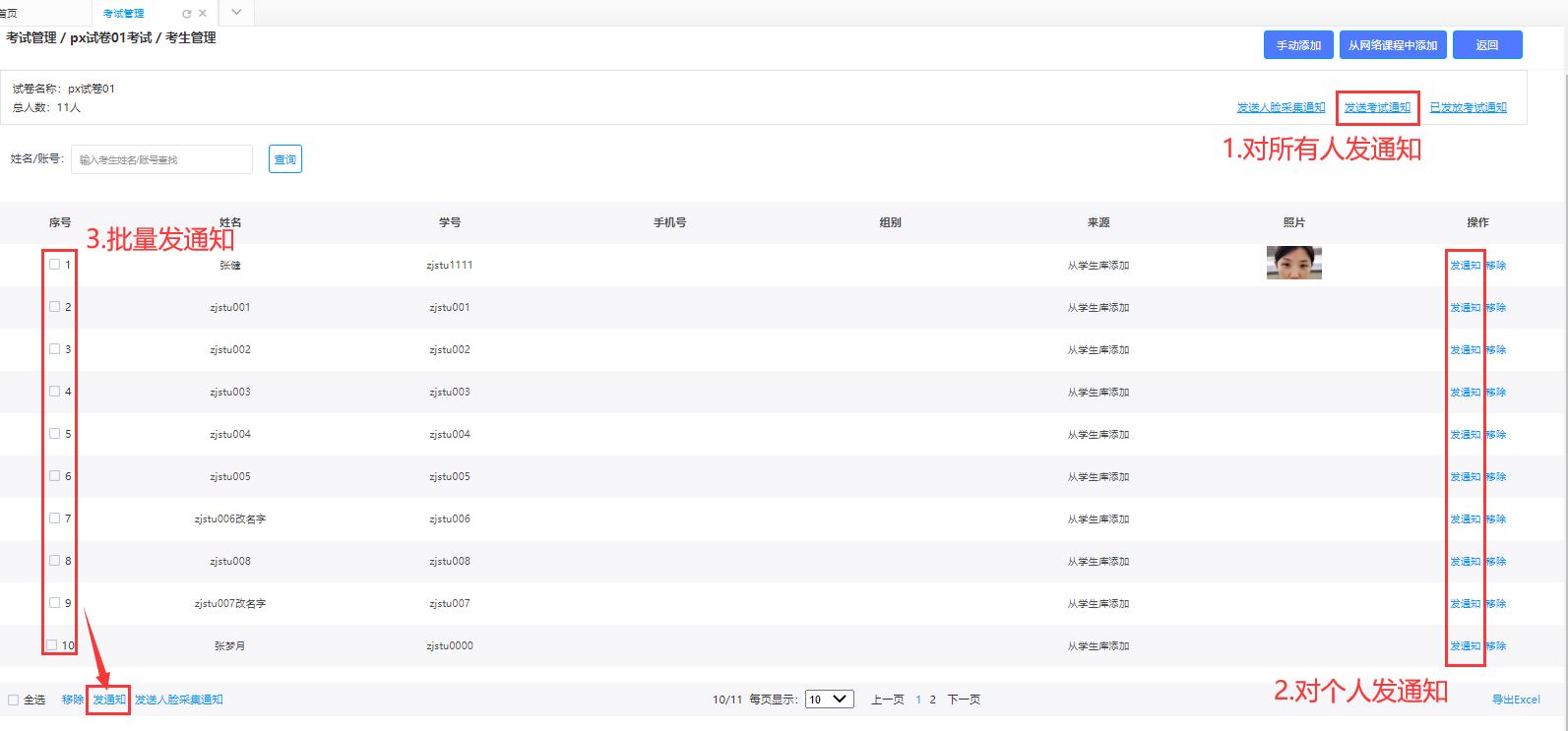Open the tab list chevron dropdown

coord(236,13)
